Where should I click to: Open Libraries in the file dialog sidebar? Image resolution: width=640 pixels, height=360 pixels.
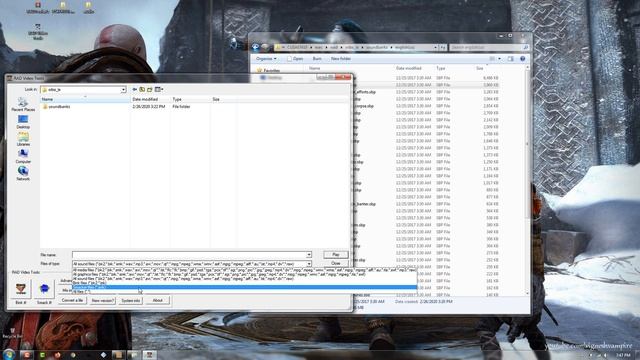tap(23, 139)
